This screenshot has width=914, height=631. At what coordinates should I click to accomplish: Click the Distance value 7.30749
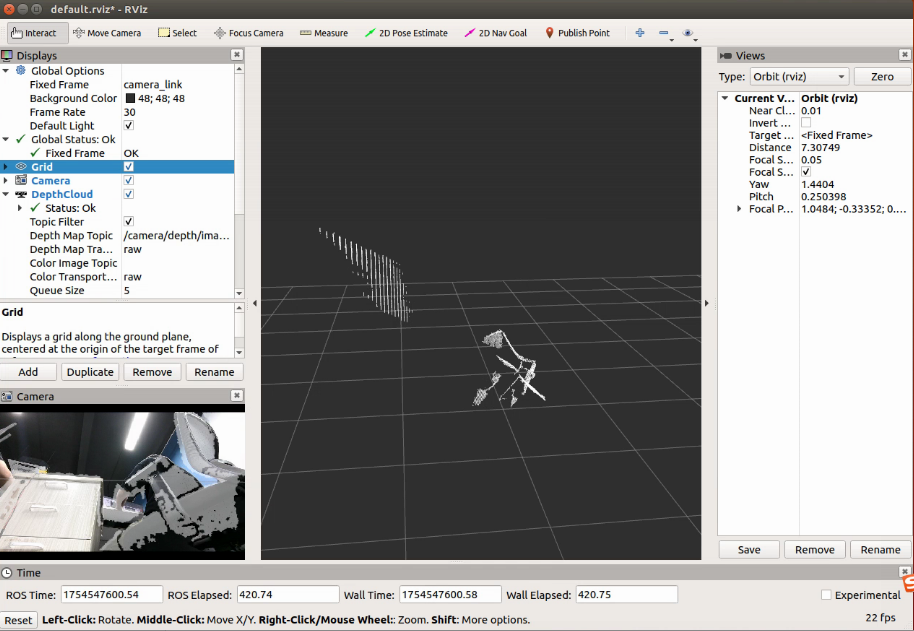click(x=820, y=147)
